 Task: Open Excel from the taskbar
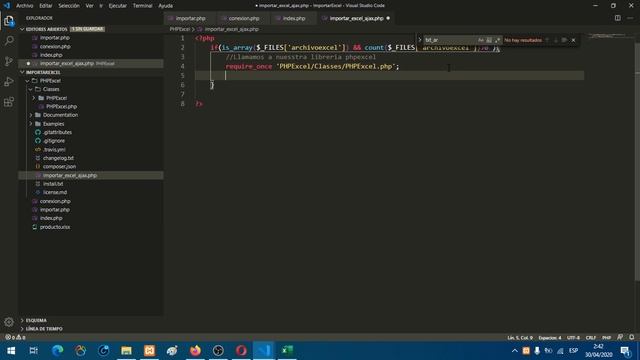(287, 351)
